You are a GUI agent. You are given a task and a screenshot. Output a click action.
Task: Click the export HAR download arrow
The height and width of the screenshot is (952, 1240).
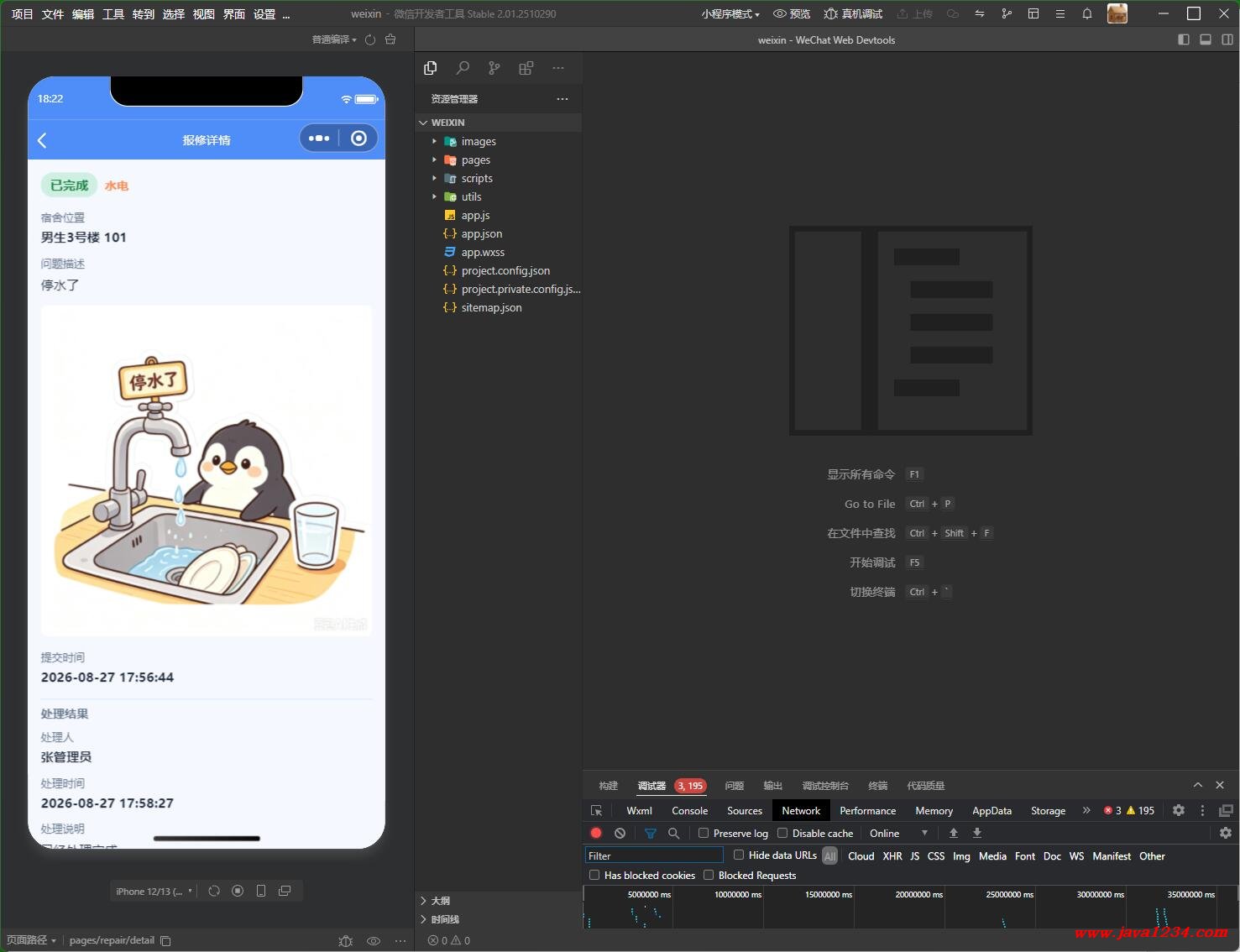point(977,833)
